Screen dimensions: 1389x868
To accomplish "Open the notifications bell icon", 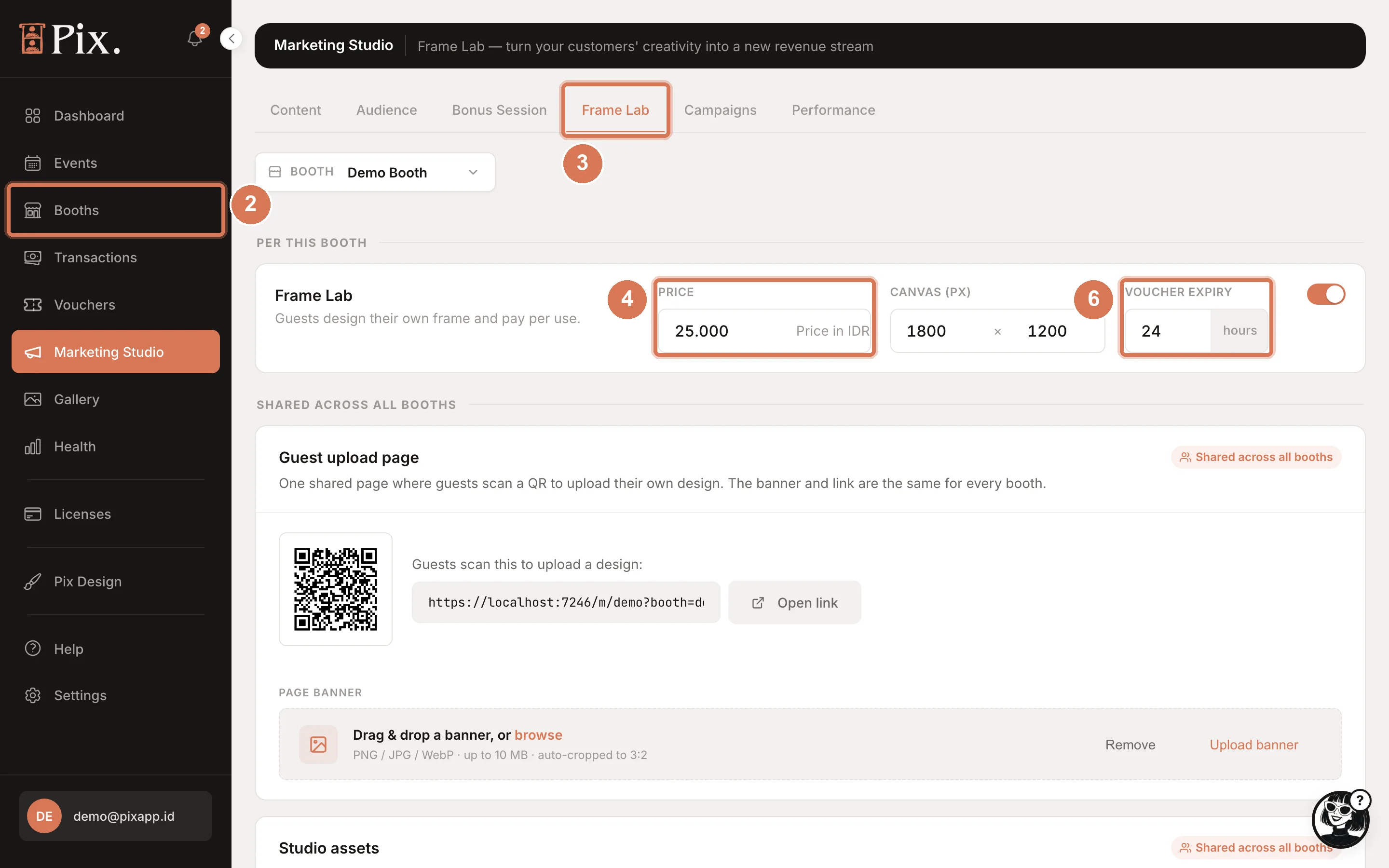I will click(x=194, y=39).
